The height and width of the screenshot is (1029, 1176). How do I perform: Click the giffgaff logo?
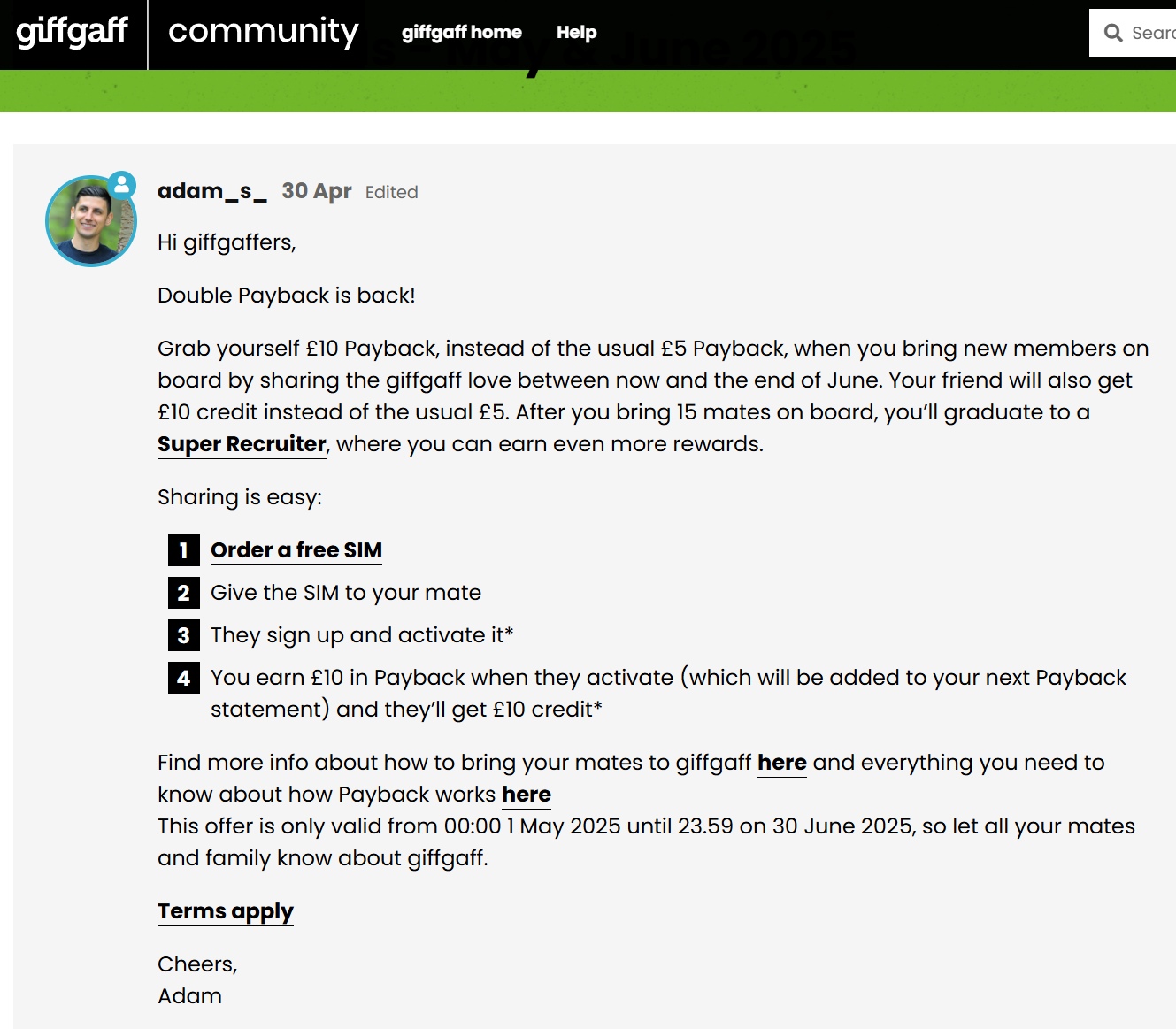(x=73, y=32)
